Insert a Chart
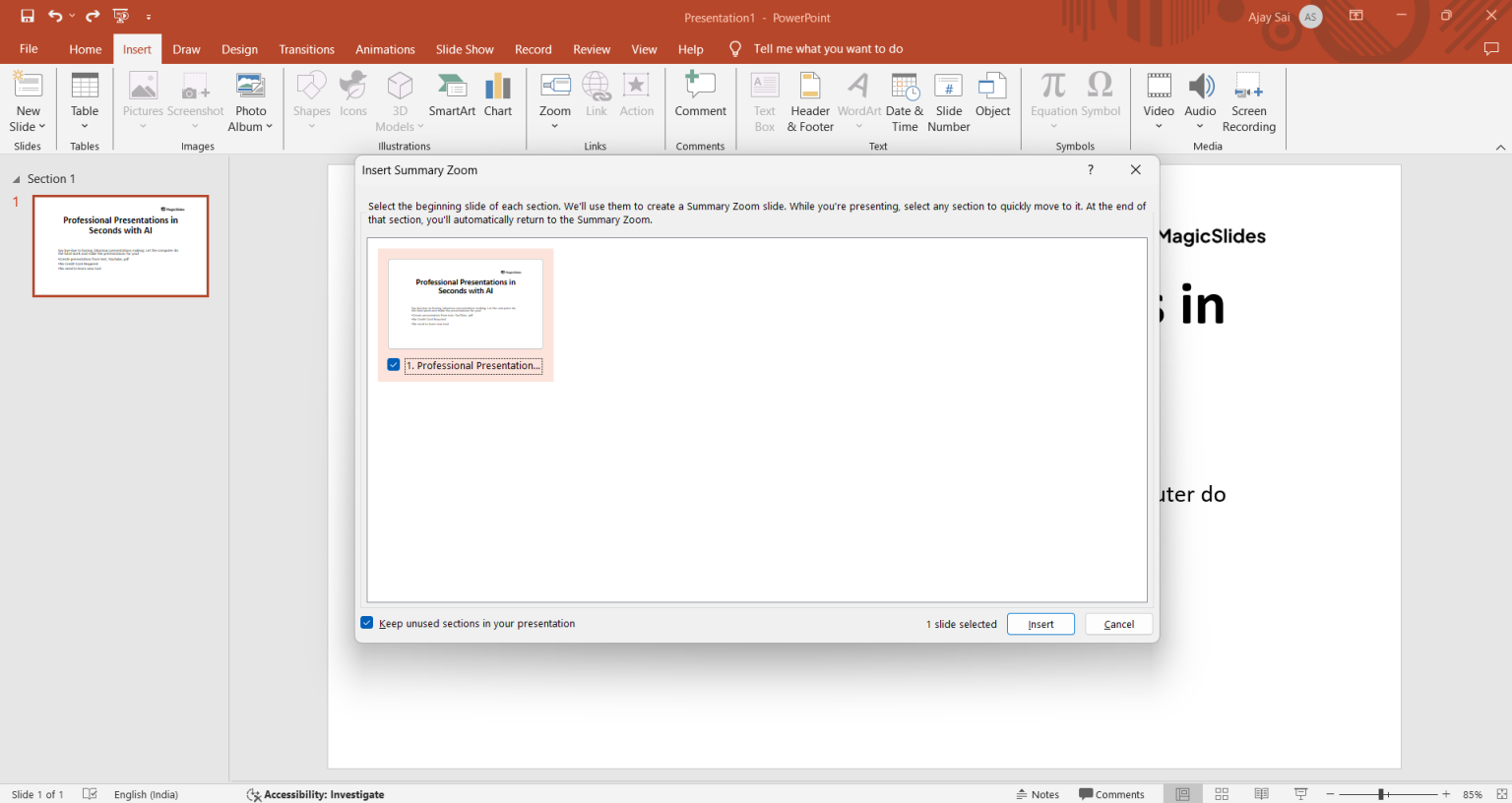 coord(498,95)
